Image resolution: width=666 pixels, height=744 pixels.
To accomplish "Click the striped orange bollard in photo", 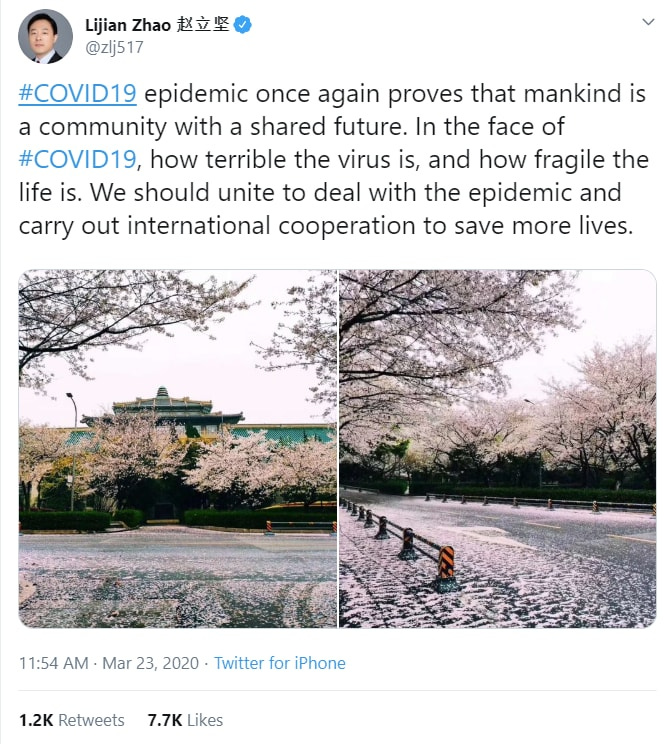I will pos(446,563).
